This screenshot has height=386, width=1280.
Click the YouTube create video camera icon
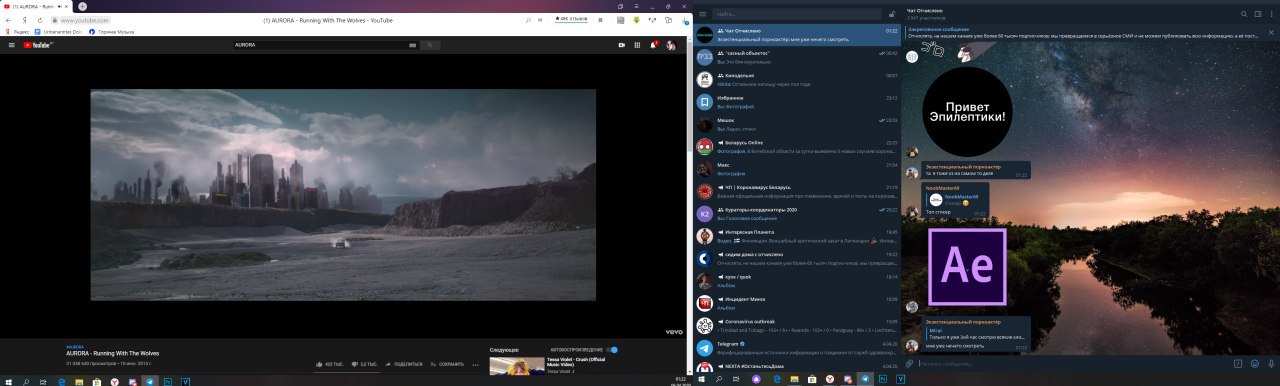point(622,45)
